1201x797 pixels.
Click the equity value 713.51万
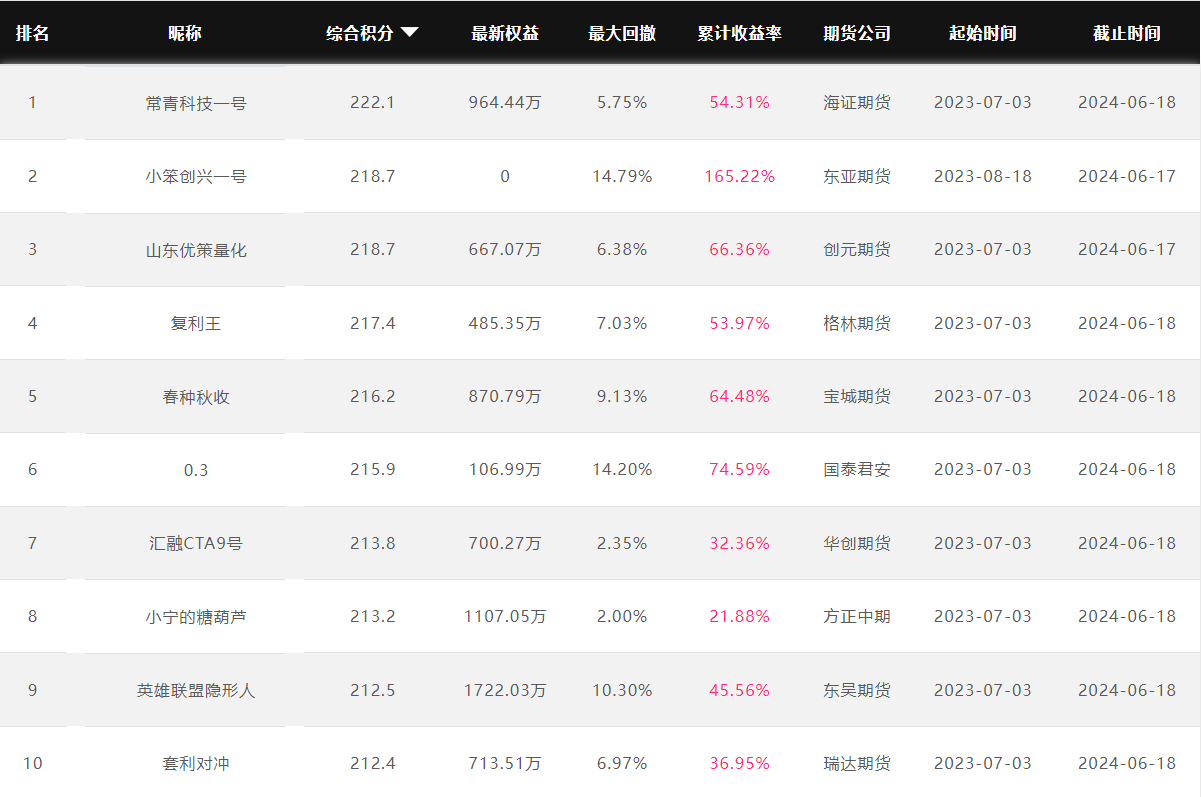(x=505, y=764)
